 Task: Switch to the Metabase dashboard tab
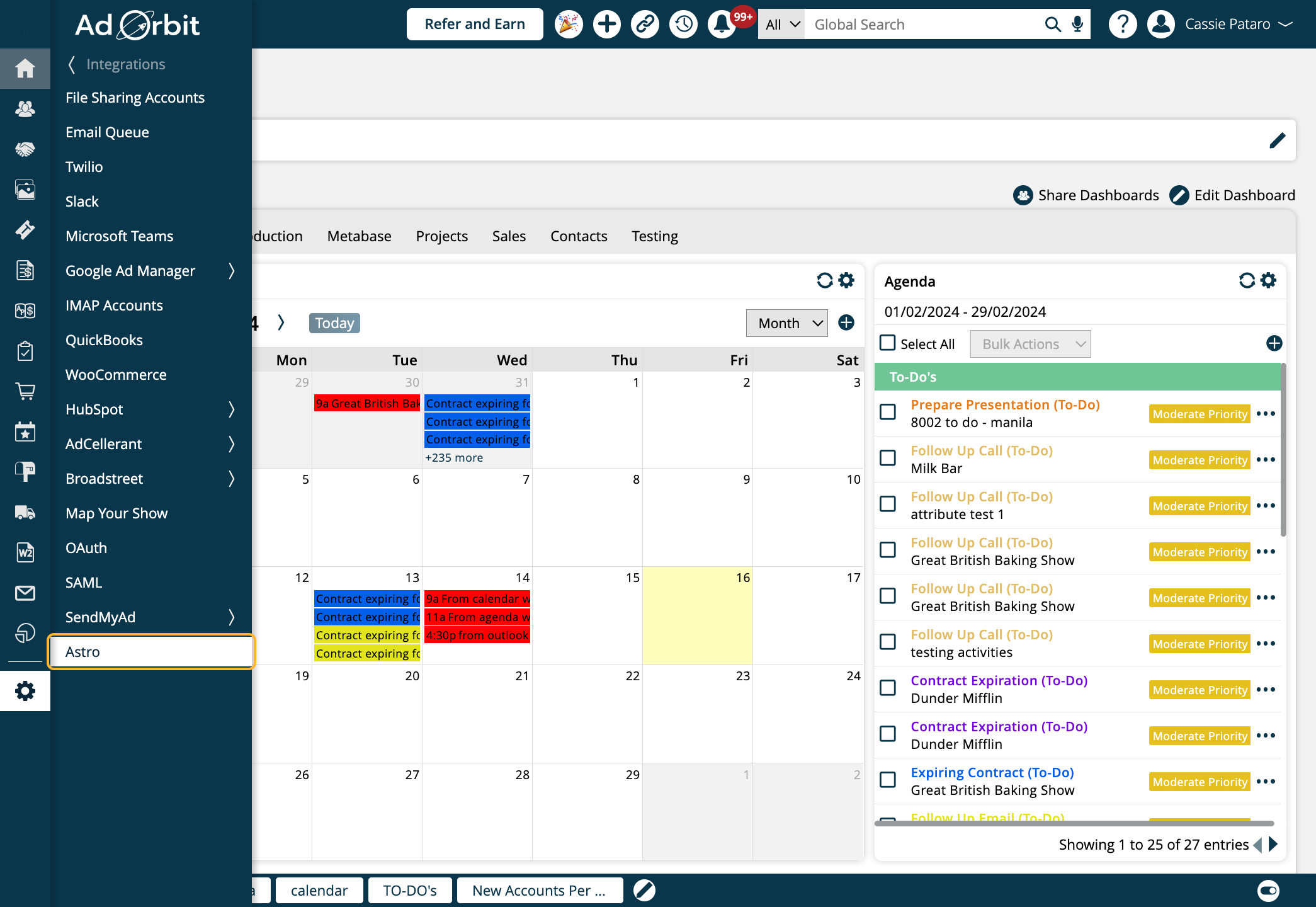(359, 236)
